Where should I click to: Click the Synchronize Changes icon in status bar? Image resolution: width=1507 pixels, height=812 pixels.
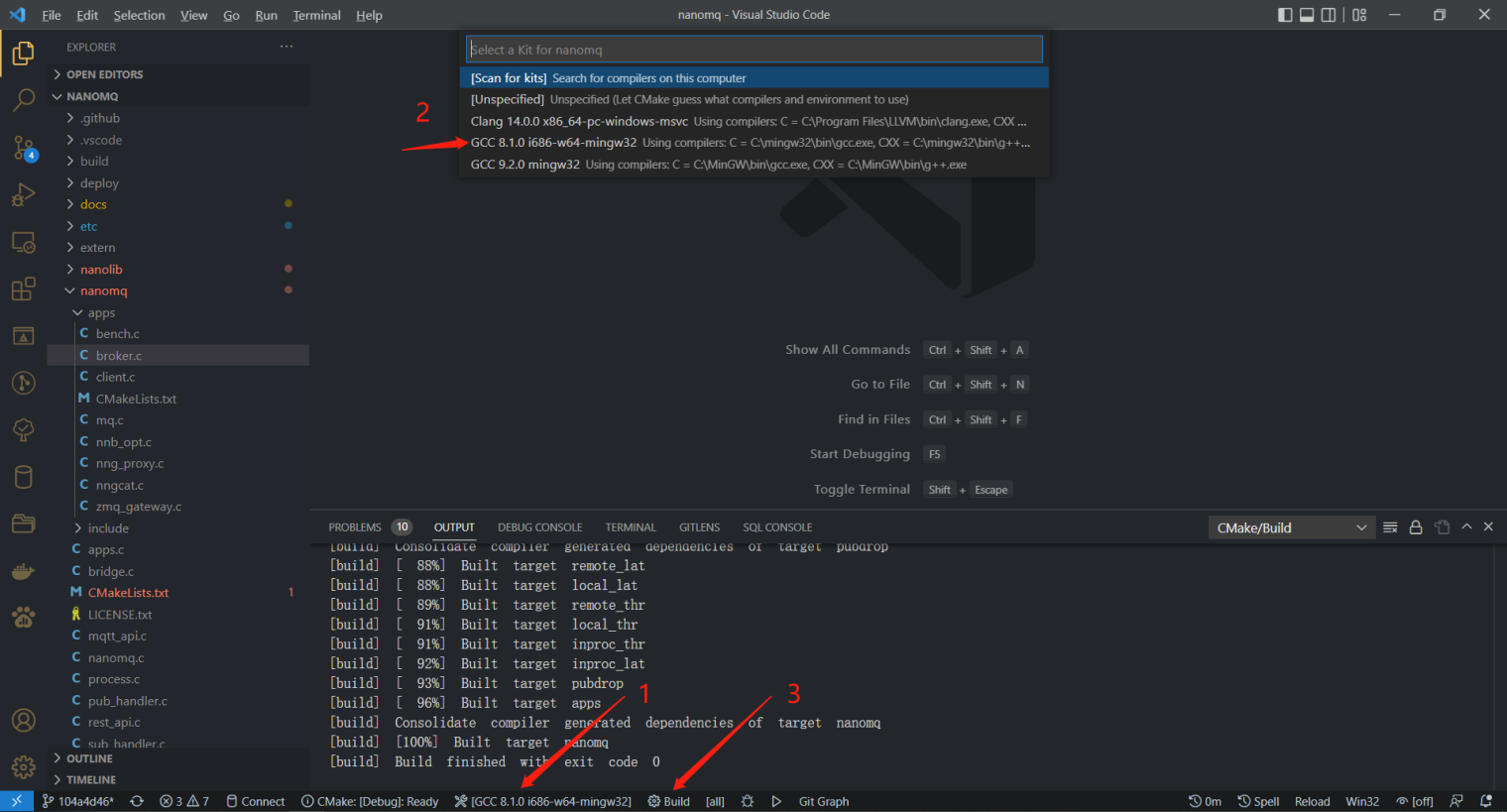[137, 801]
